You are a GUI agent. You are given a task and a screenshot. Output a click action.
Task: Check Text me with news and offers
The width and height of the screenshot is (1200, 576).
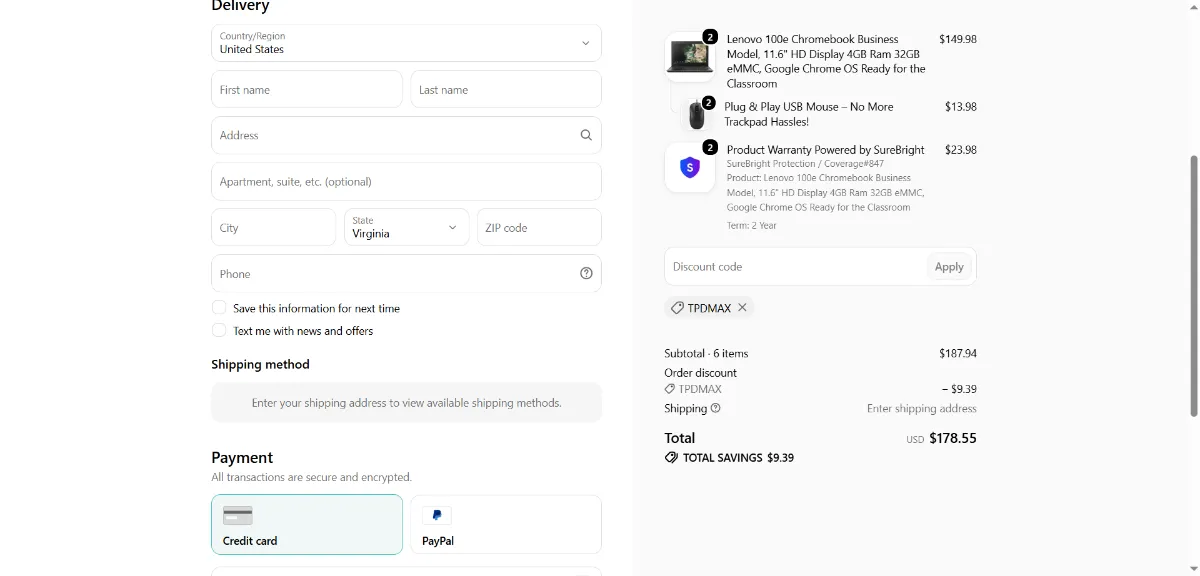tap(219, 330)
